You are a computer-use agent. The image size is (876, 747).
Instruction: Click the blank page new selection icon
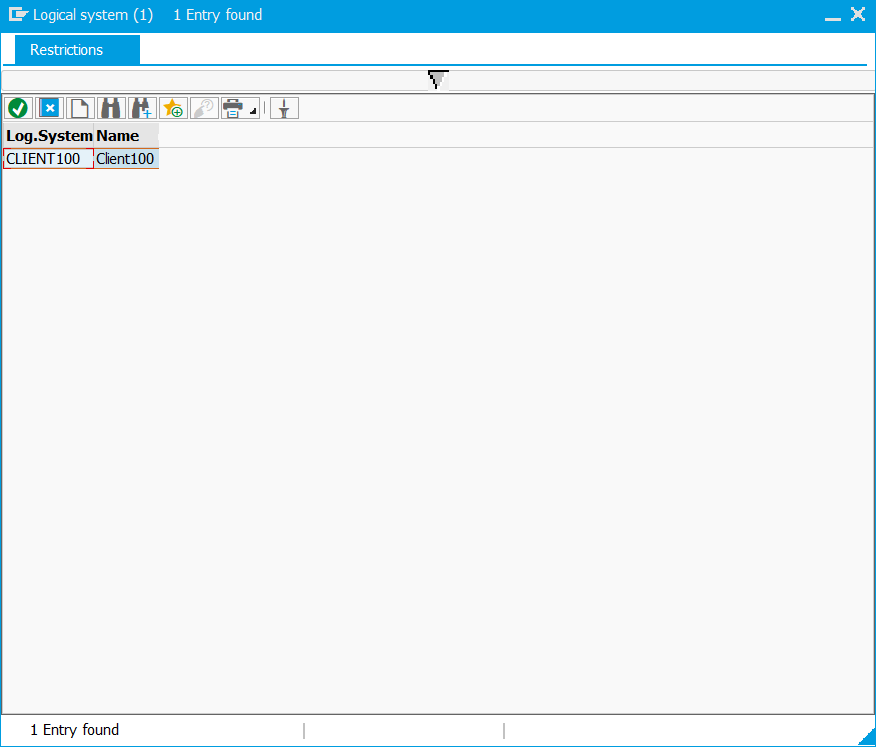[80, 108]
